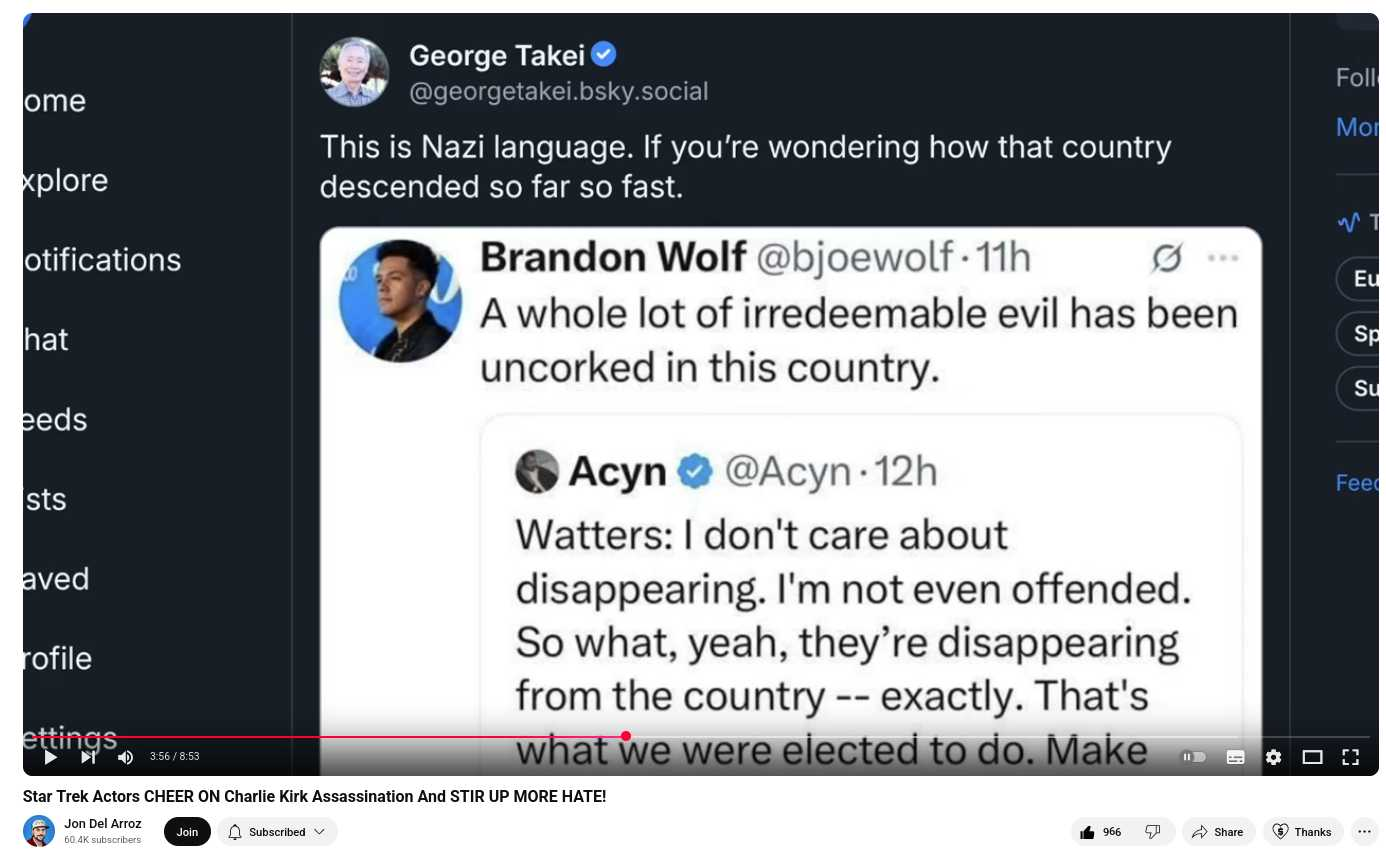Viewport: 1386px width, 858px height.
Task: Skip to the next video
Action: coord(88,757)
